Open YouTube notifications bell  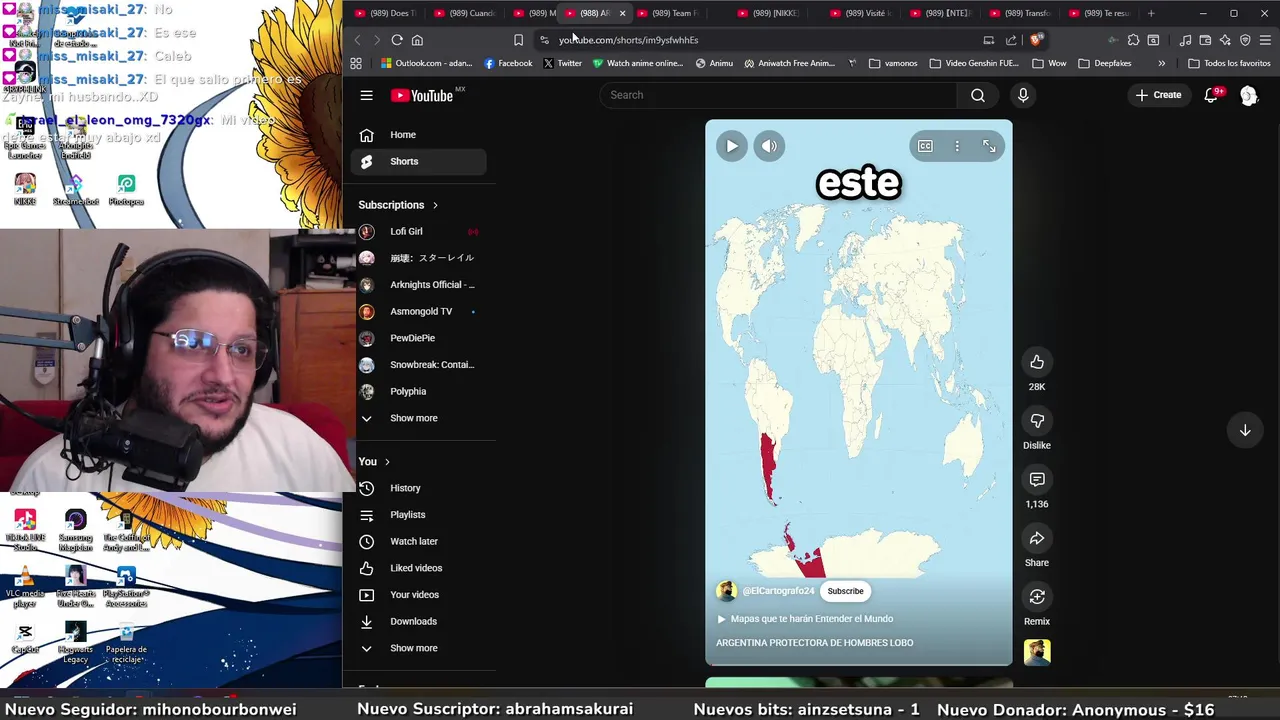point(1211,95)
